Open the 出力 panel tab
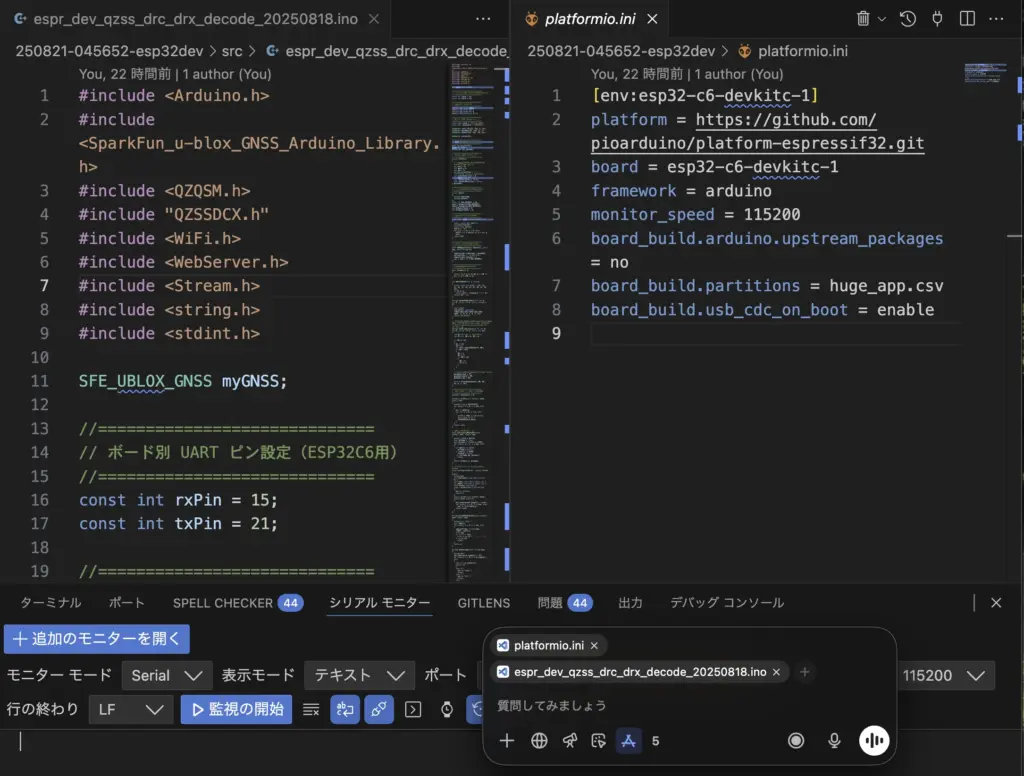 (630, 602)
